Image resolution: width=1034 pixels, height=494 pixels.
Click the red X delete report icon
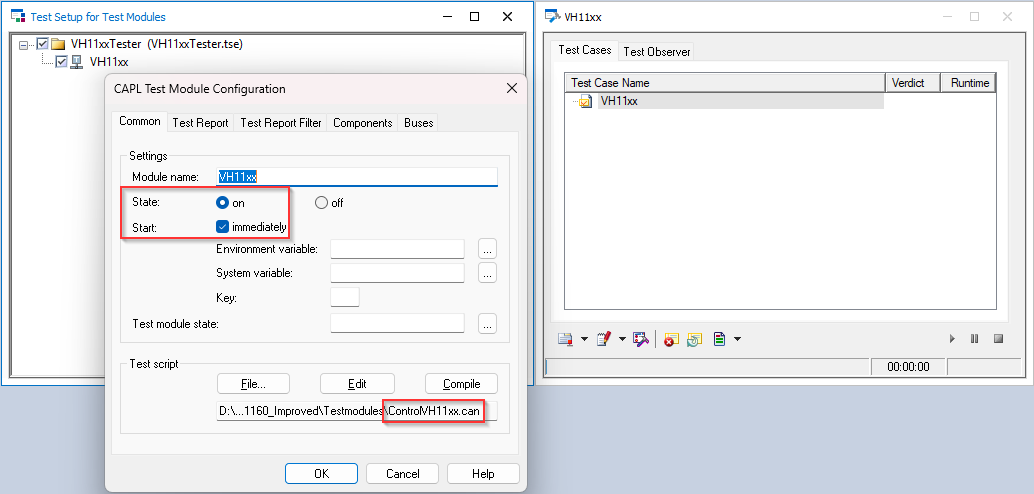pyautogui.click(x=670, y=340)
